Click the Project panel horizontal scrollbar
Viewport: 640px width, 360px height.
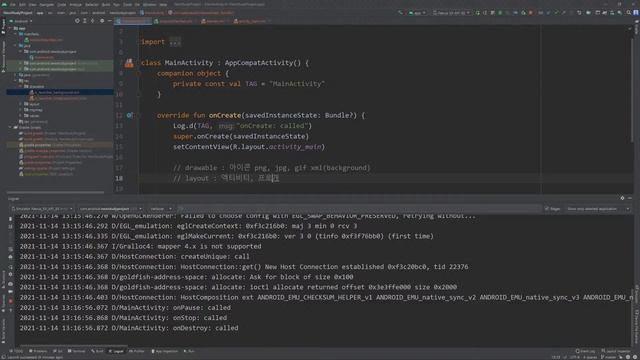point(56,192)
